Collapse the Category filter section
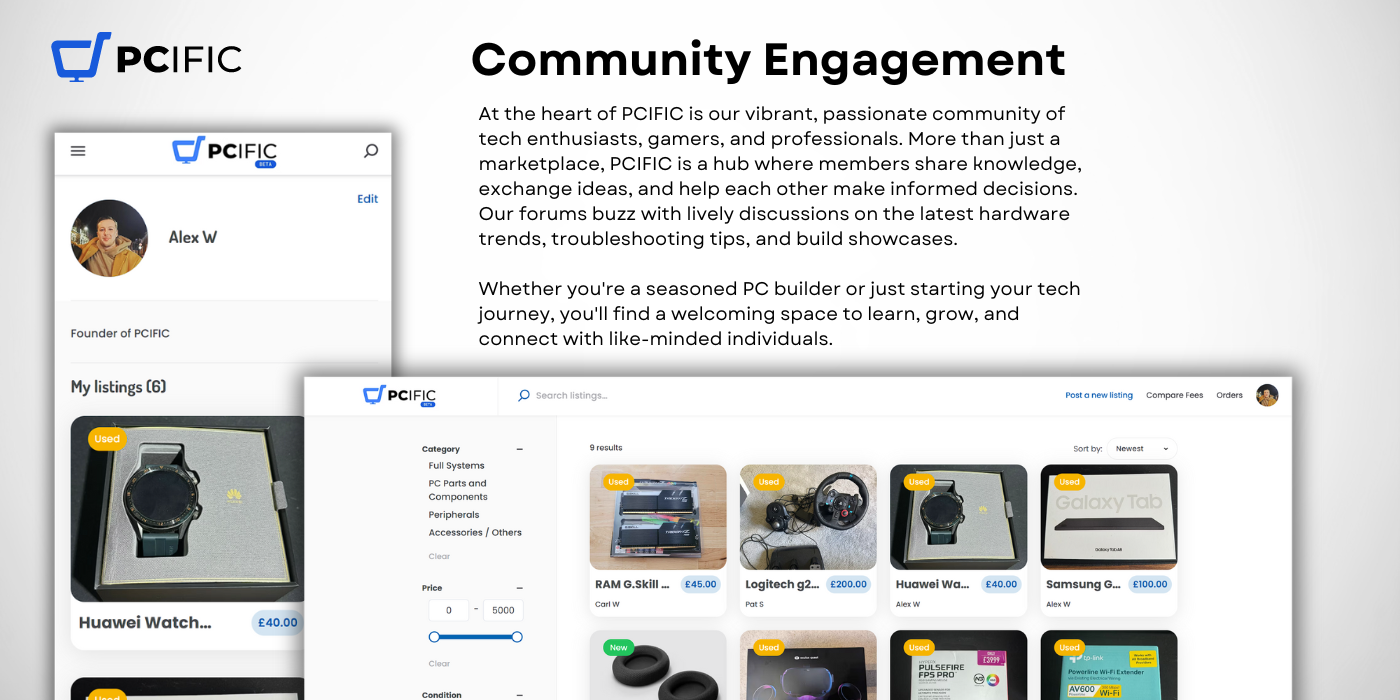1400x700 pixels. pos(519,450)
